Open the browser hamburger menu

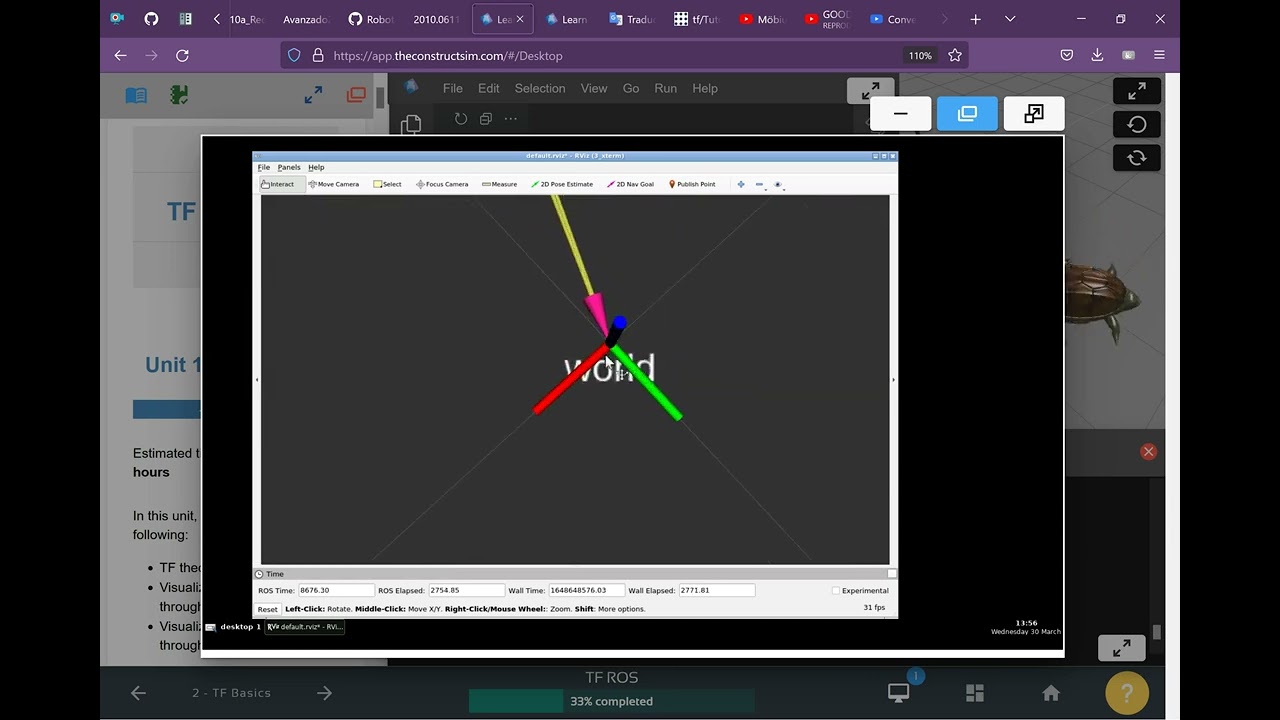[x=1159, y=56]
